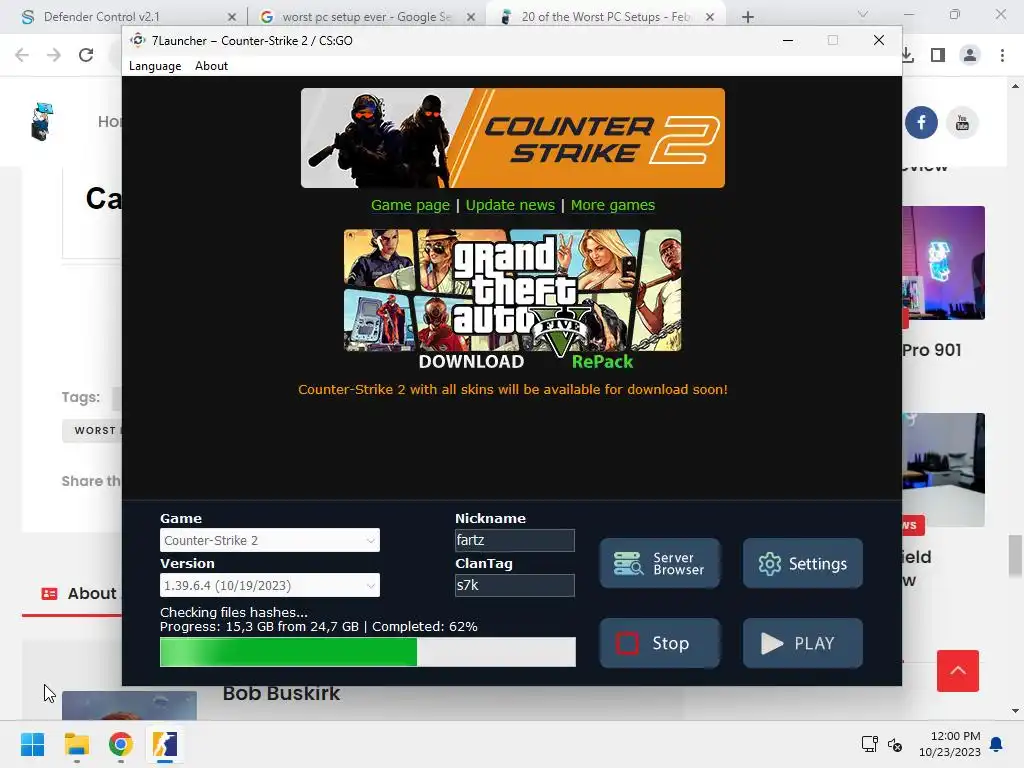
Task: Go forward in the browser
Action: coord(54,55)
